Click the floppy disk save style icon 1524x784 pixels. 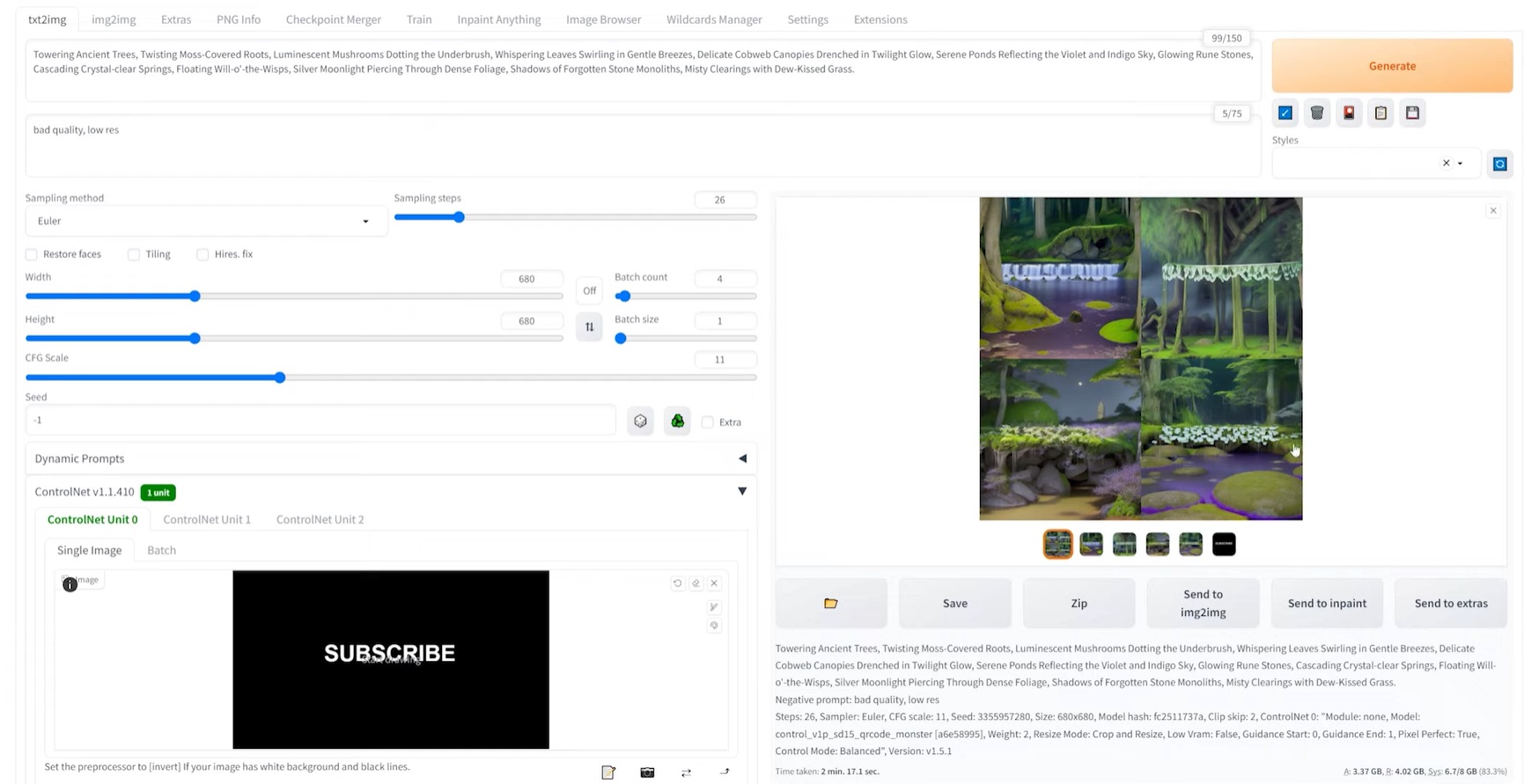[1412, 113]
